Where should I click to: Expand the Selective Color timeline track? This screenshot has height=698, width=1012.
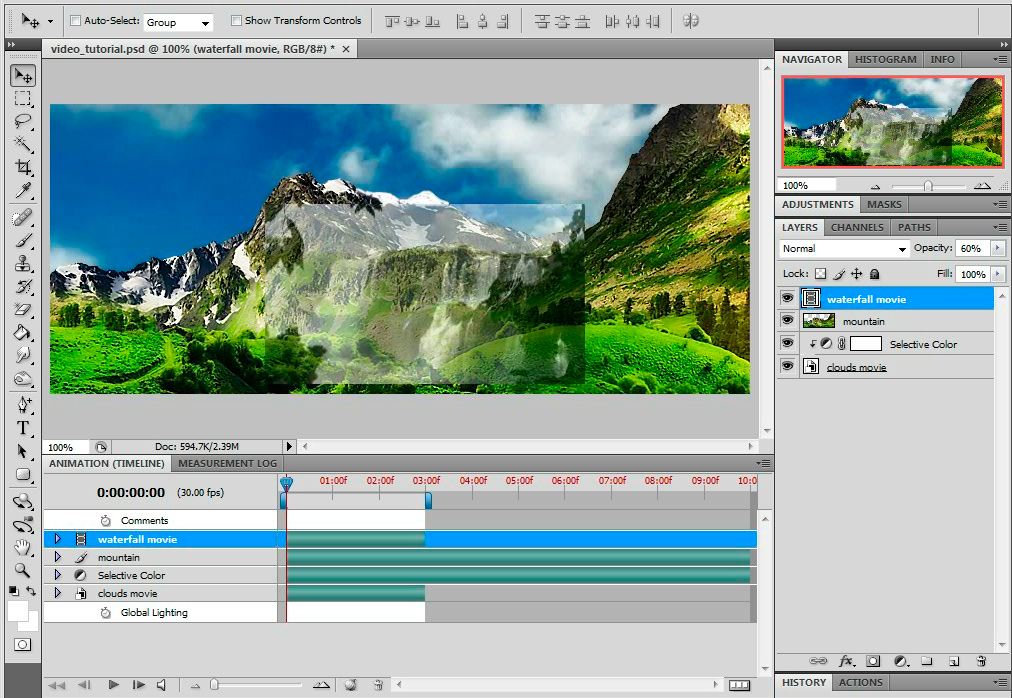(57, 575)
